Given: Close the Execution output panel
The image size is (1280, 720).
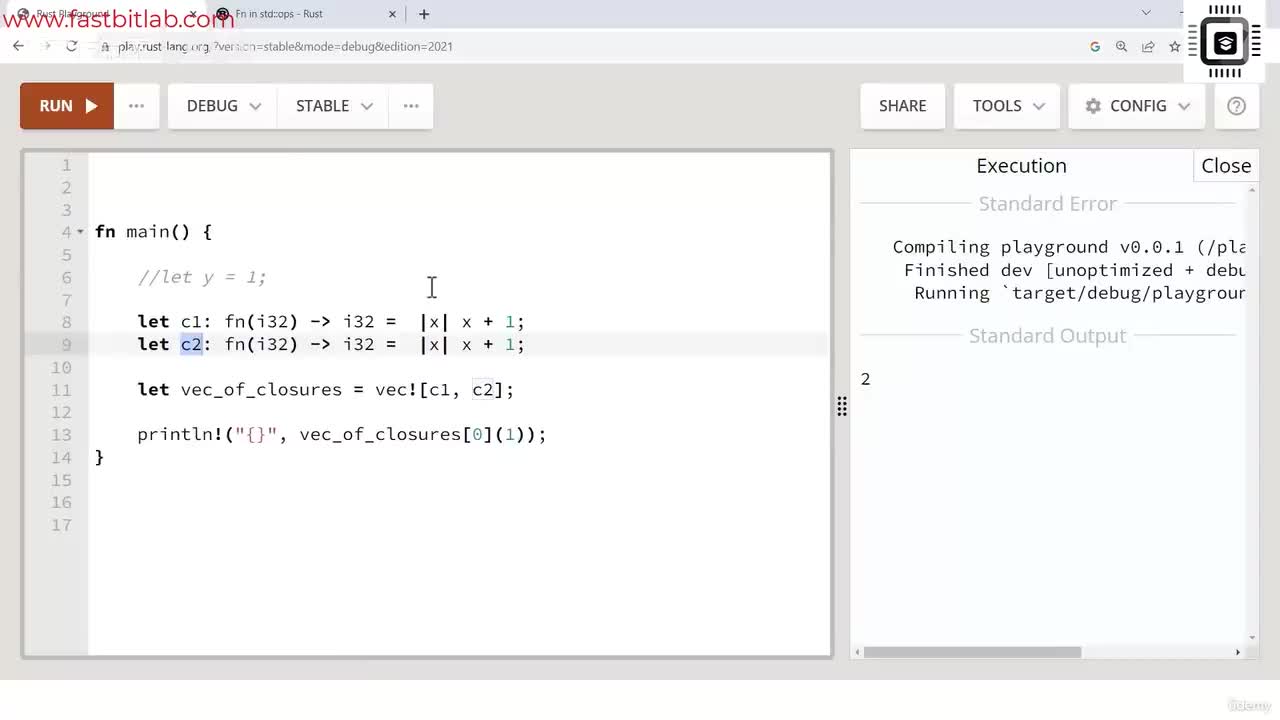Looking at the screenshot, I should pyautogui.click(x=1226, y=166).
